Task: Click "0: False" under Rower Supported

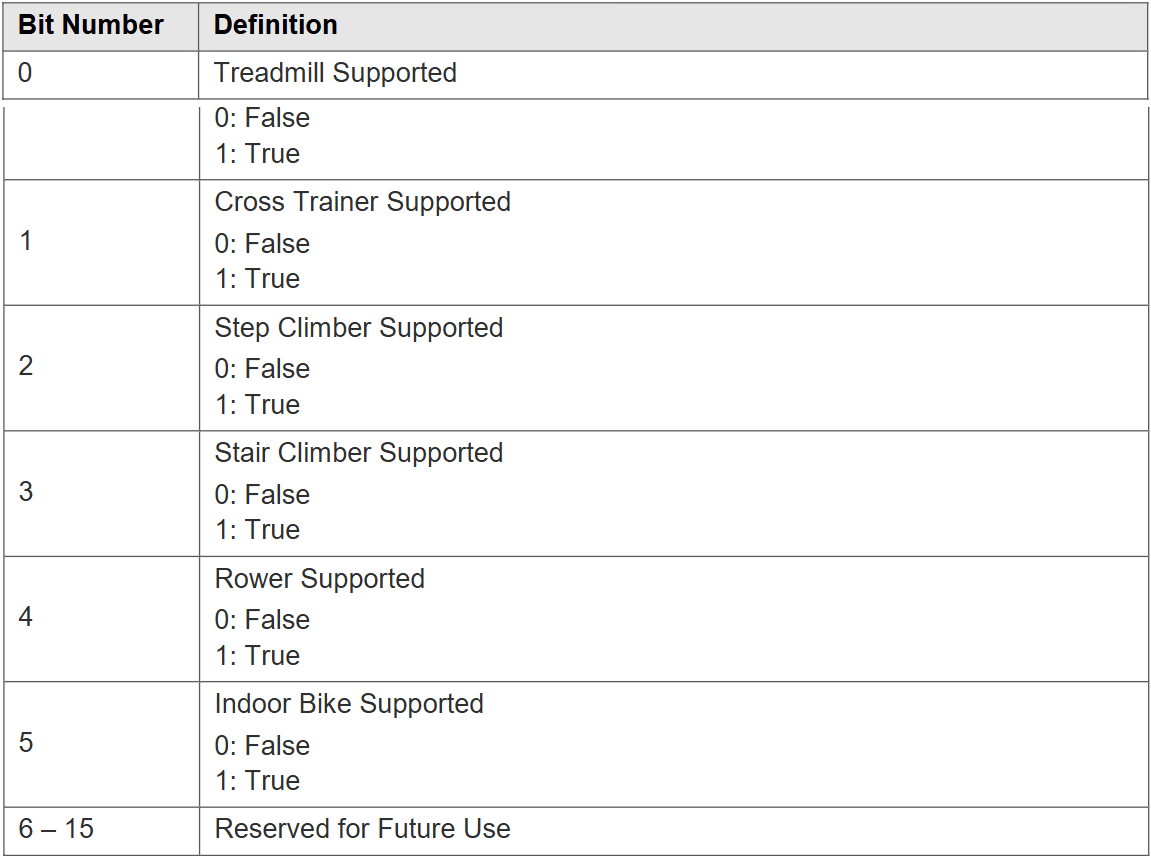Action: (x=262, y=620)
